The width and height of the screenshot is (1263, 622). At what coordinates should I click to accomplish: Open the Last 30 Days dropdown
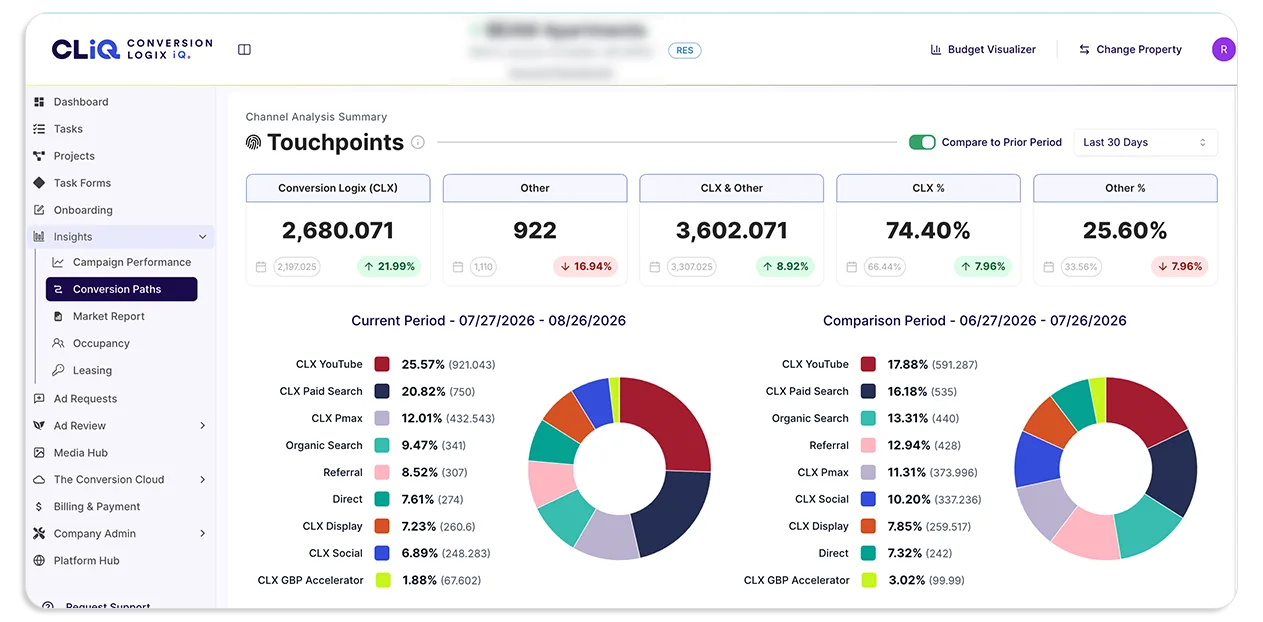point(1146,142)
